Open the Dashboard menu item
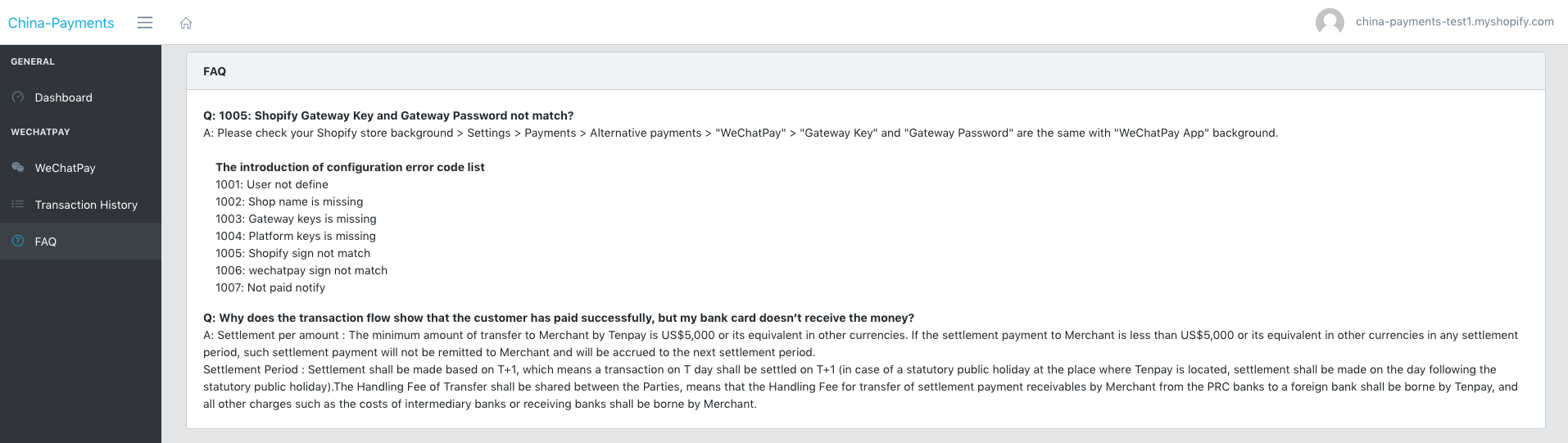1568x443 pixels. pyautogui.click(x=63, y=97)
